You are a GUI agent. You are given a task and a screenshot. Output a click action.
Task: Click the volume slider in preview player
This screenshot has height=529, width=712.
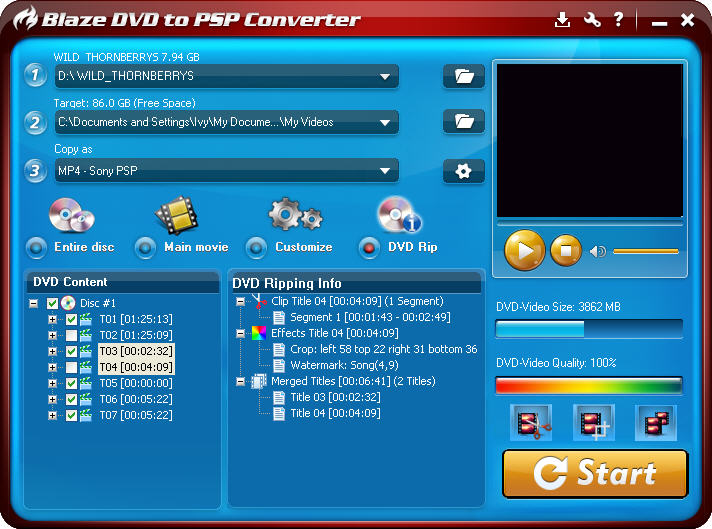(x=645, y=251)
